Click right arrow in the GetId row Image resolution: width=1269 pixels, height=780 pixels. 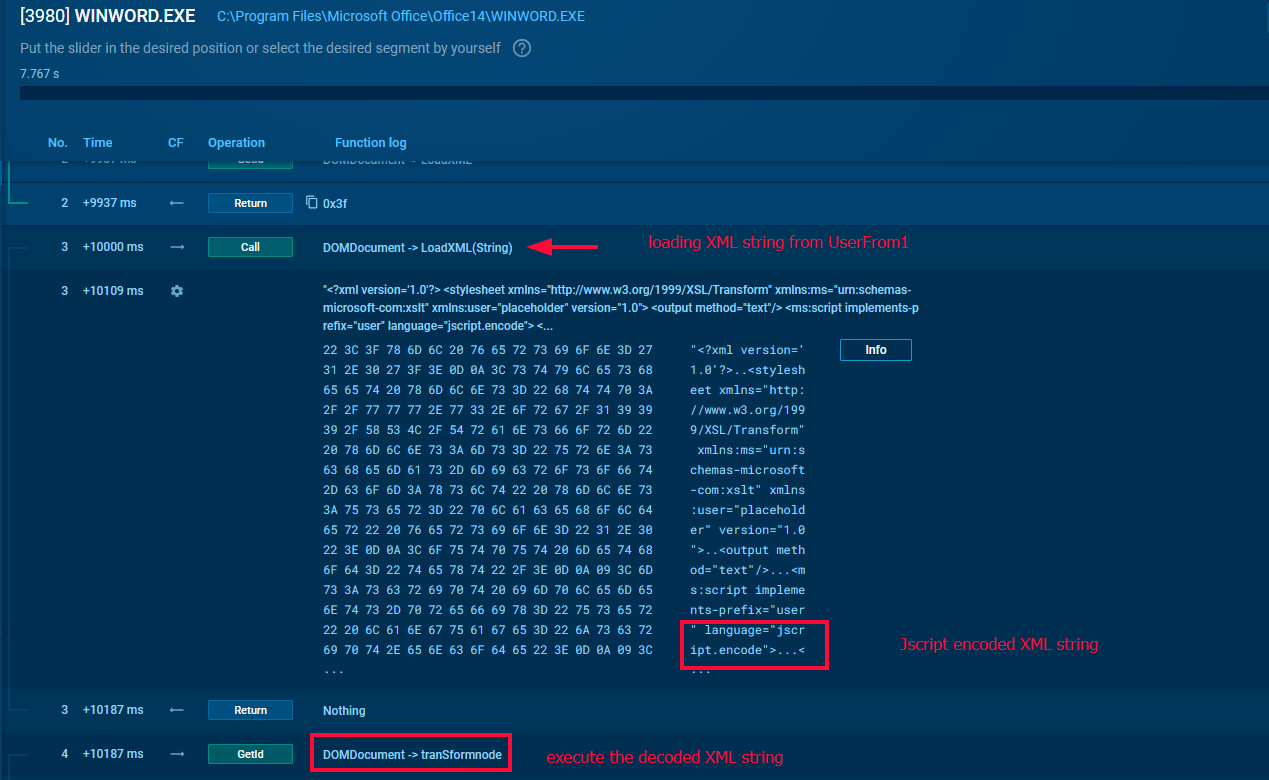[x=177, y=754]
